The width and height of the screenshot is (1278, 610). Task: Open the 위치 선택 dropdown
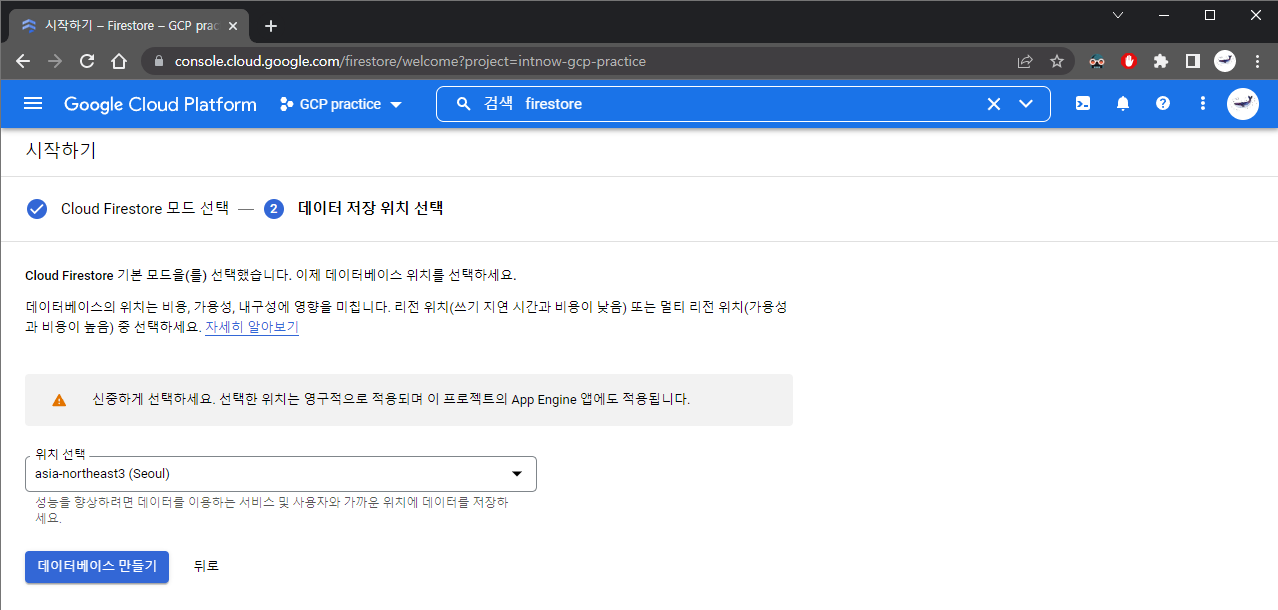281,474
